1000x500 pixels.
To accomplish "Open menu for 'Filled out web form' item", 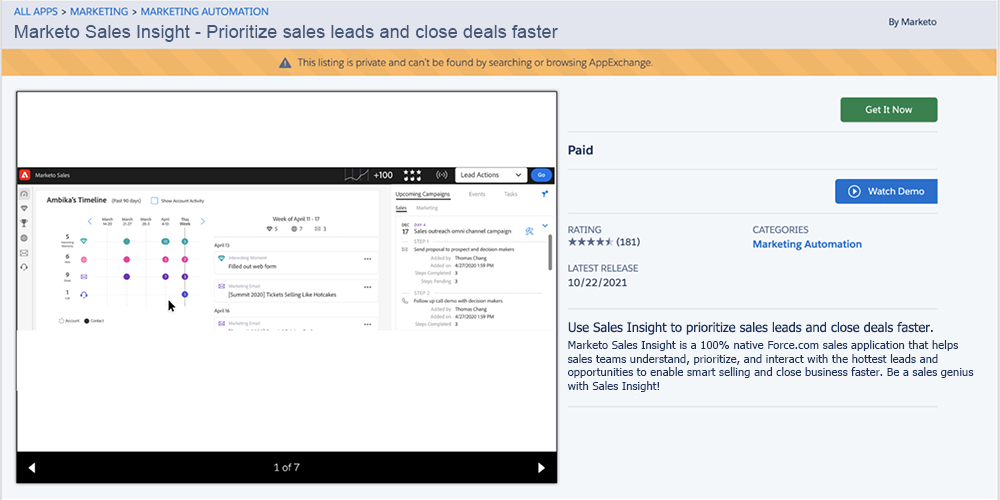I will pyautogui.click(x=367, y=260).
